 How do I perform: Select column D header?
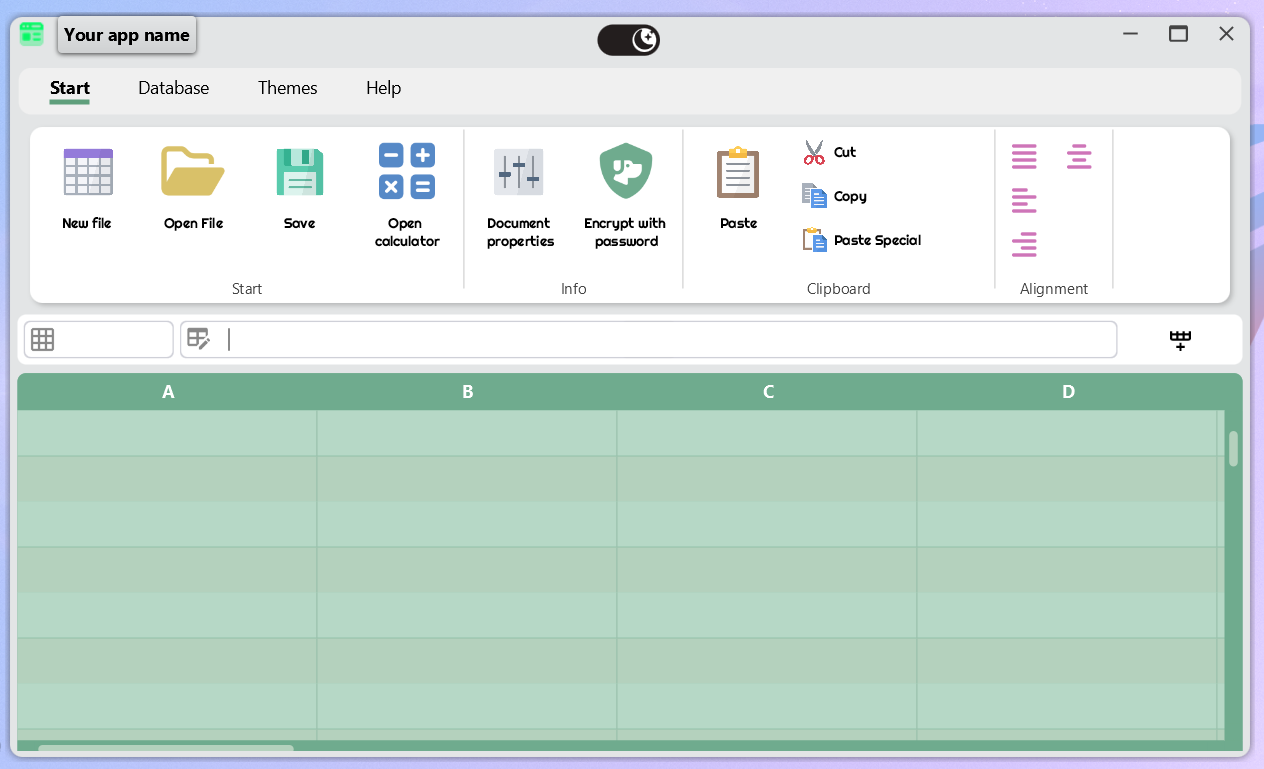click(1068, 392)
